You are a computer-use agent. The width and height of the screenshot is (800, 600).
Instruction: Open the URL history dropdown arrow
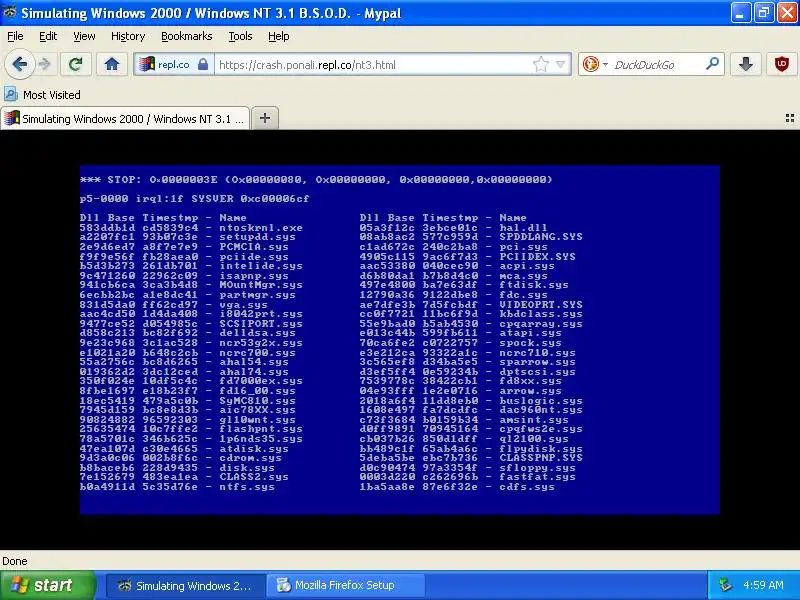tap(561, 64)
